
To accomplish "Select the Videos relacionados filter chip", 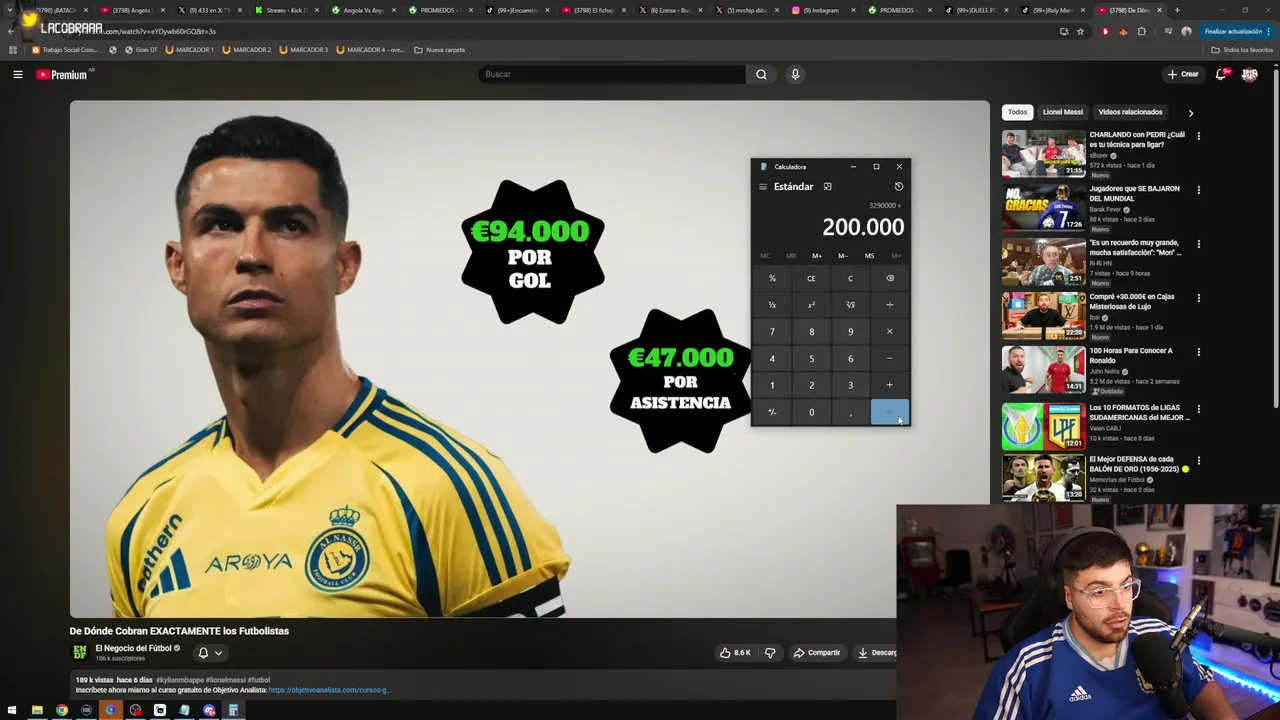I will [x=1130, y=112].
